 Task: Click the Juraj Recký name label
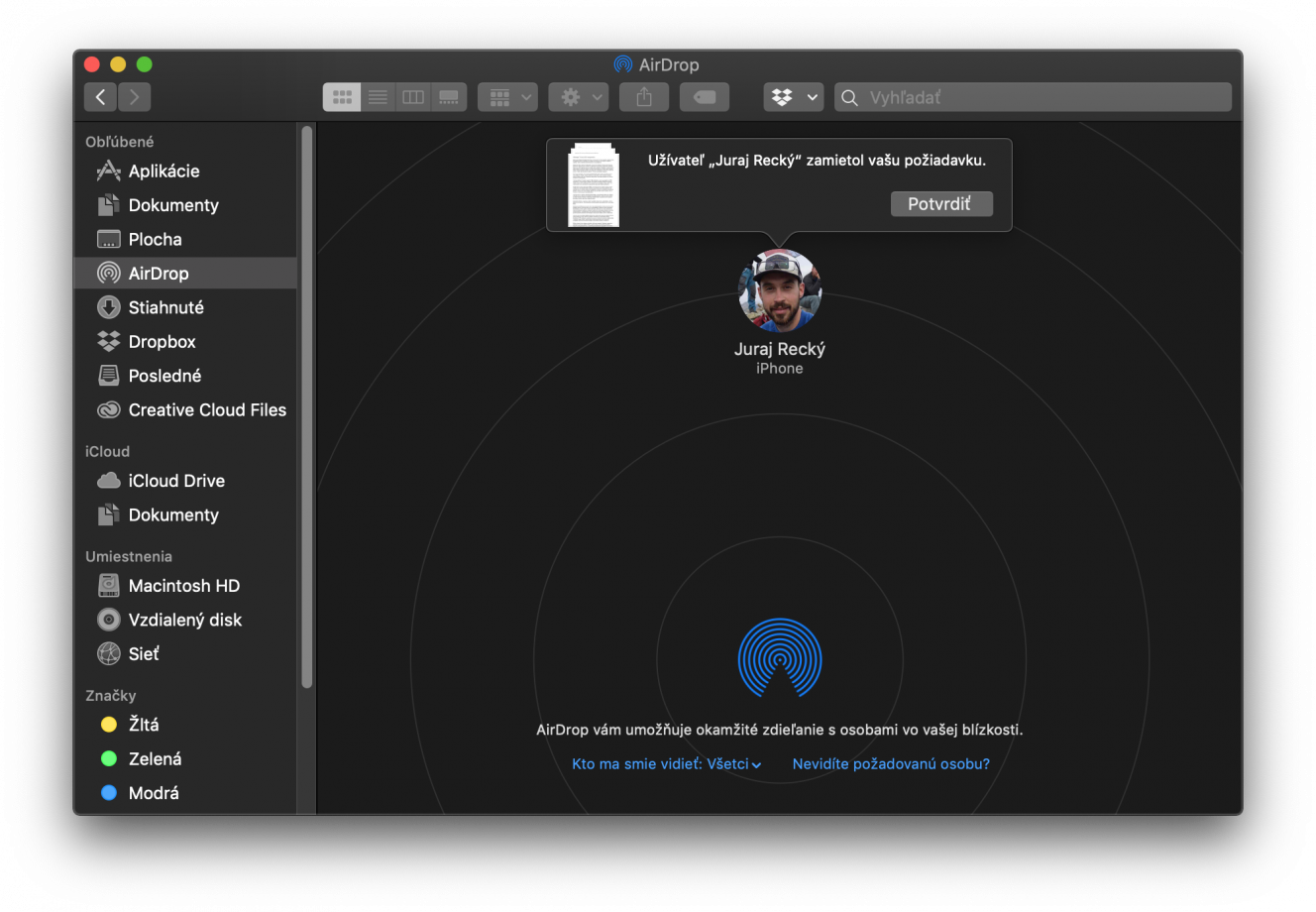coord(780,349)
